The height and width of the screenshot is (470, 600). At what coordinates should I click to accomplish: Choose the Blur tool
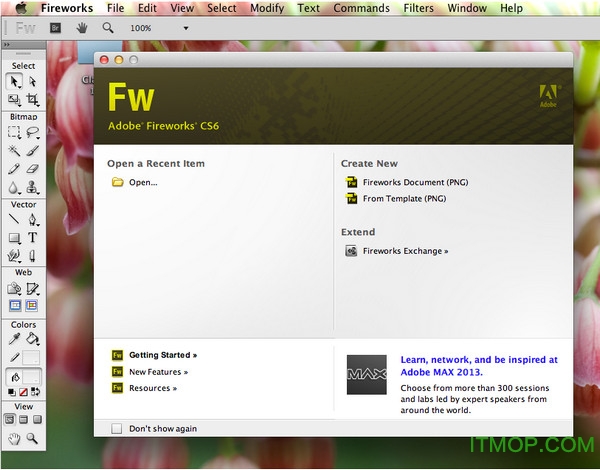point(14,187)
